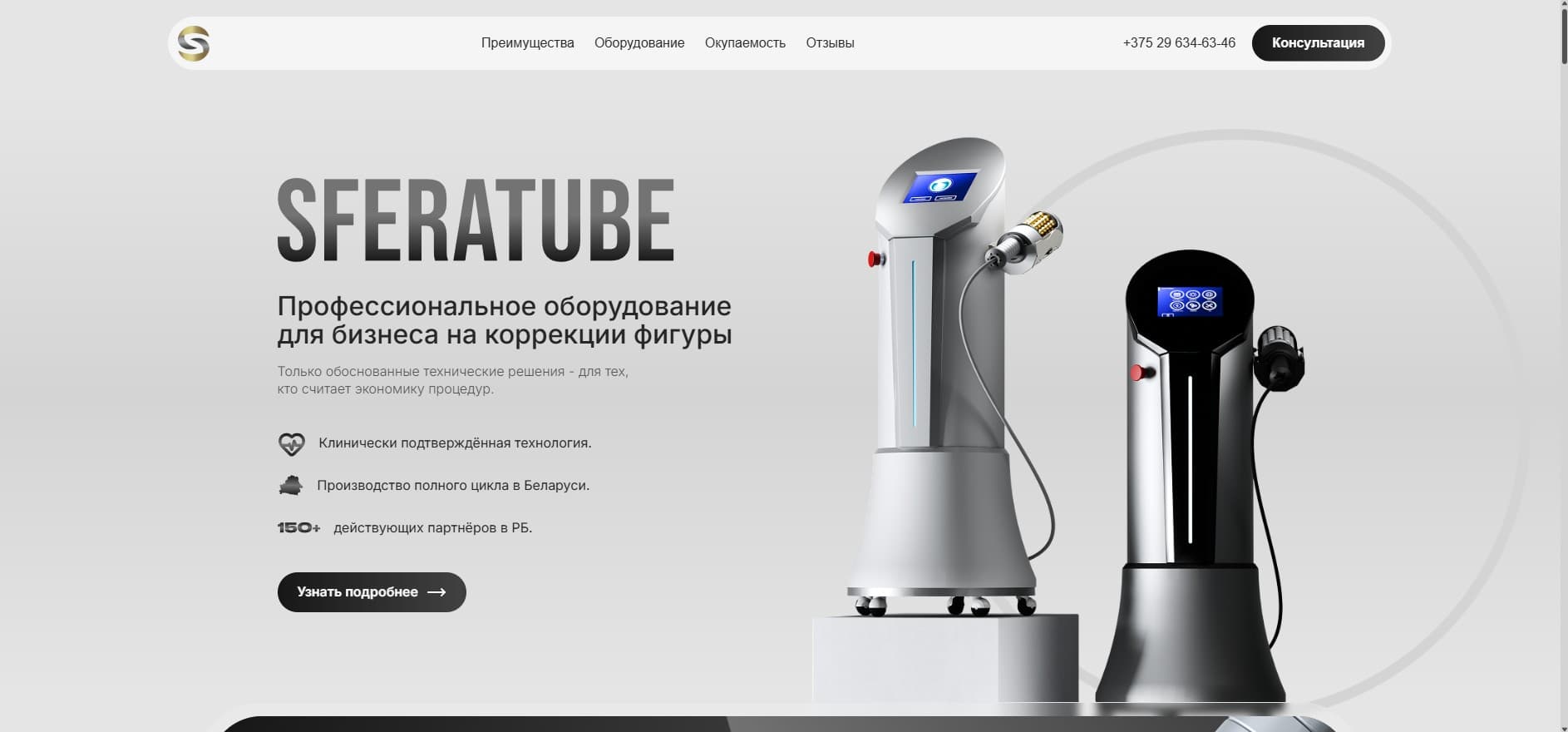Screen dimensions: 1568x732
Task: Click the Только обоснованные технические решения paragraph
Action: pos(453,380)
